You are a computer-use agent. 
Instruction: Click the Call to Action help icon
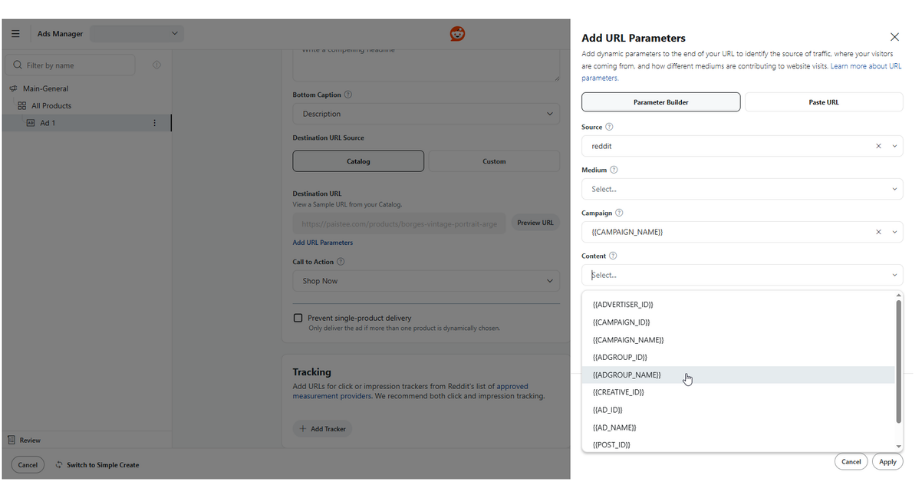coord(341,262)
